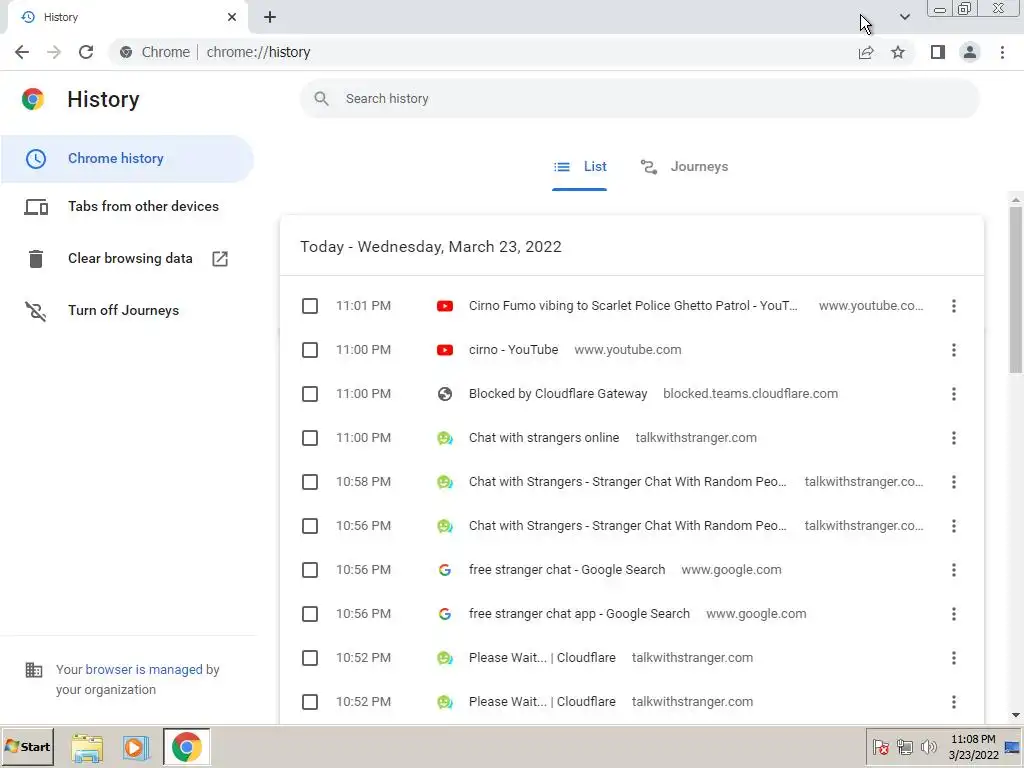Go back using the browser back arrow

point(22,52)
